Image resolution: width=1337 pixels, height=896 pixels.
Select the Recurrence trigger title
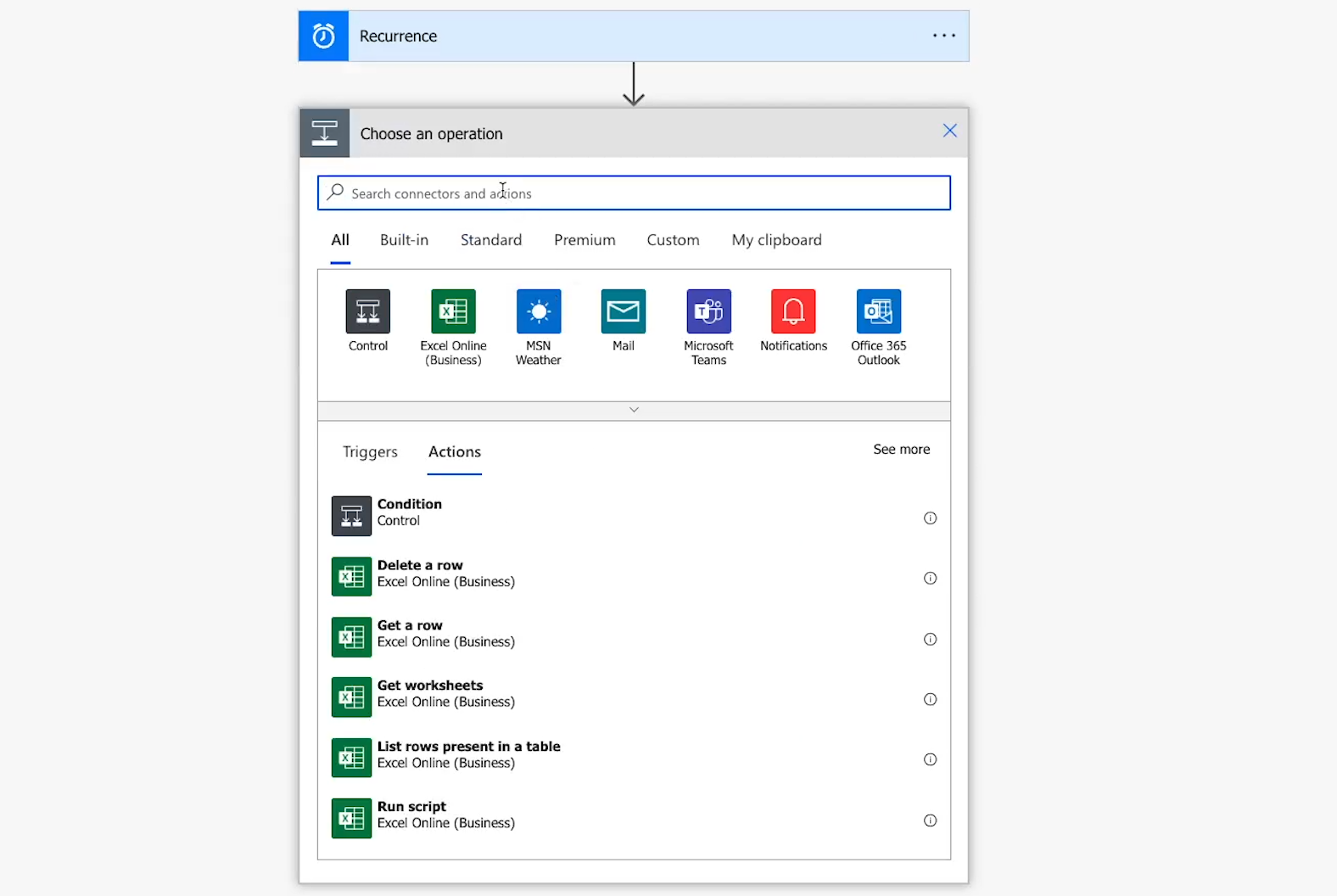click(x=398, y=36)
